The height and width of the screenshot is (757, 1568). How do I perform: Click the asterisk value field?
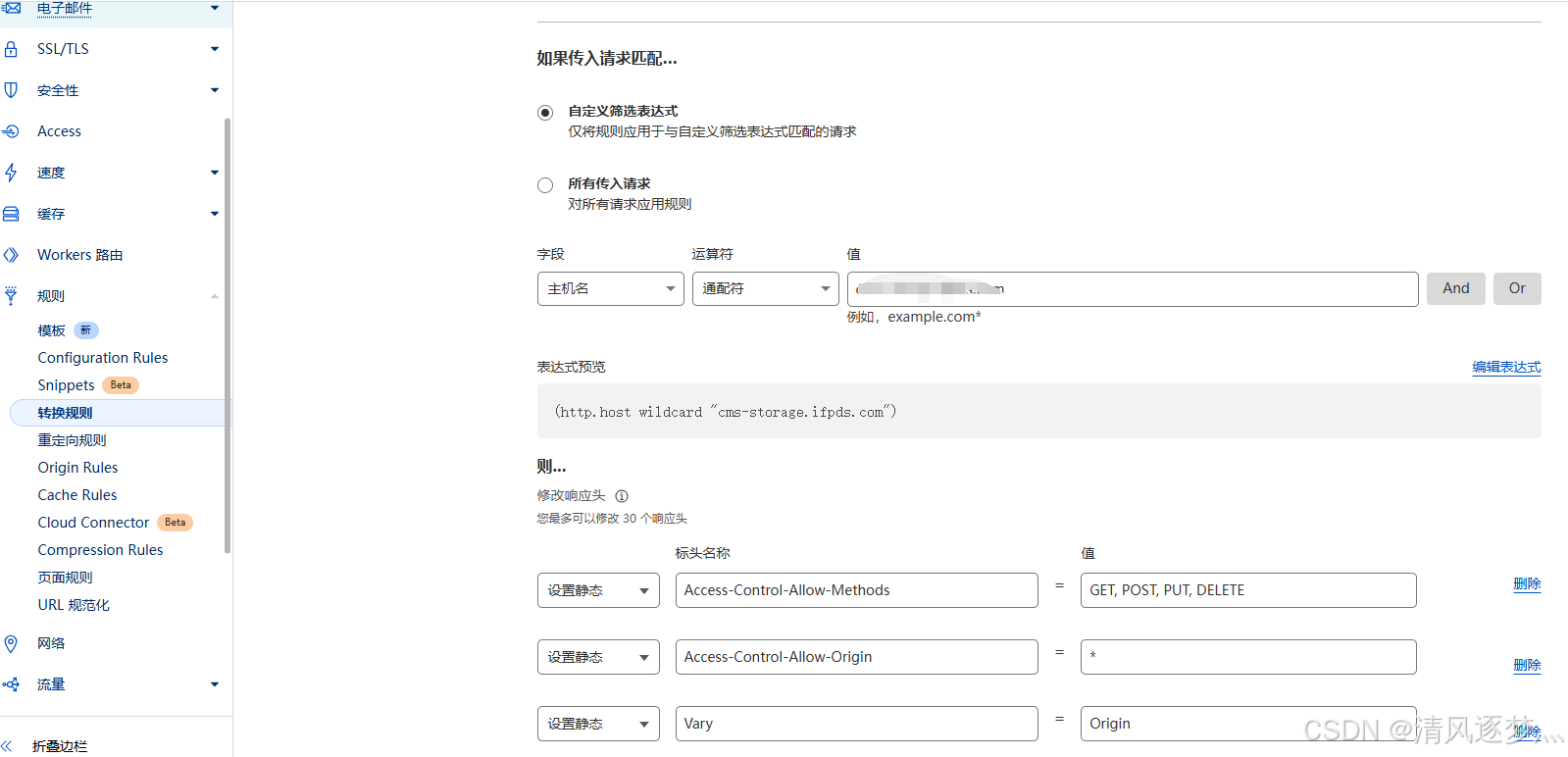tap(1248, 657)
